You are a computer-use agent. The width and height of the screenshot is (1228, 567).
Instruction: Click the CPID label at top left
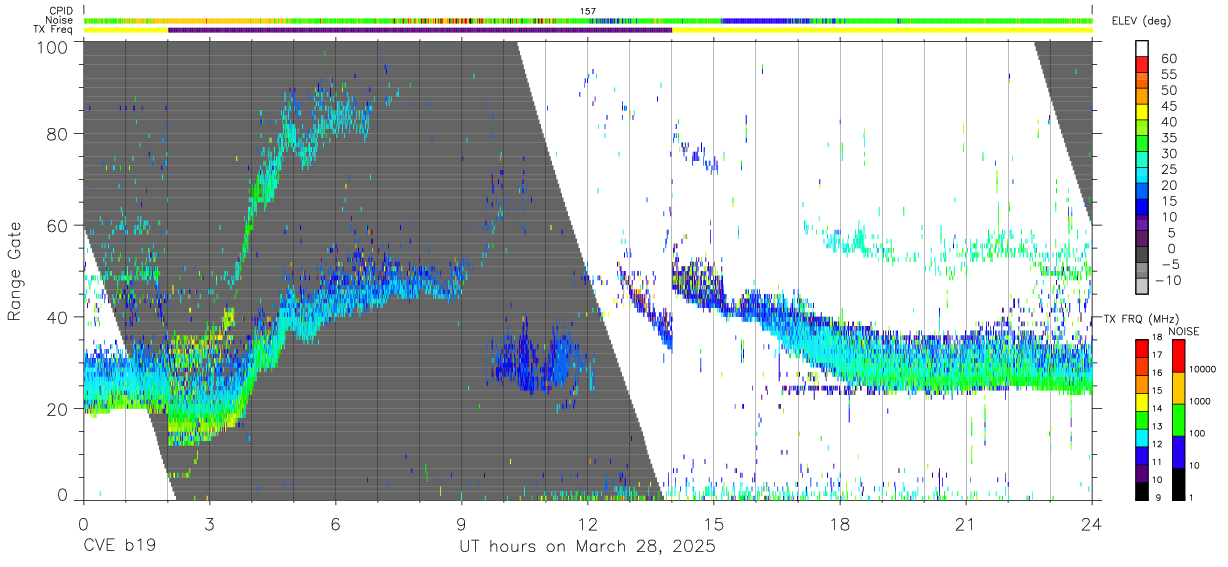pyautogui.click(x=61, y=11)
